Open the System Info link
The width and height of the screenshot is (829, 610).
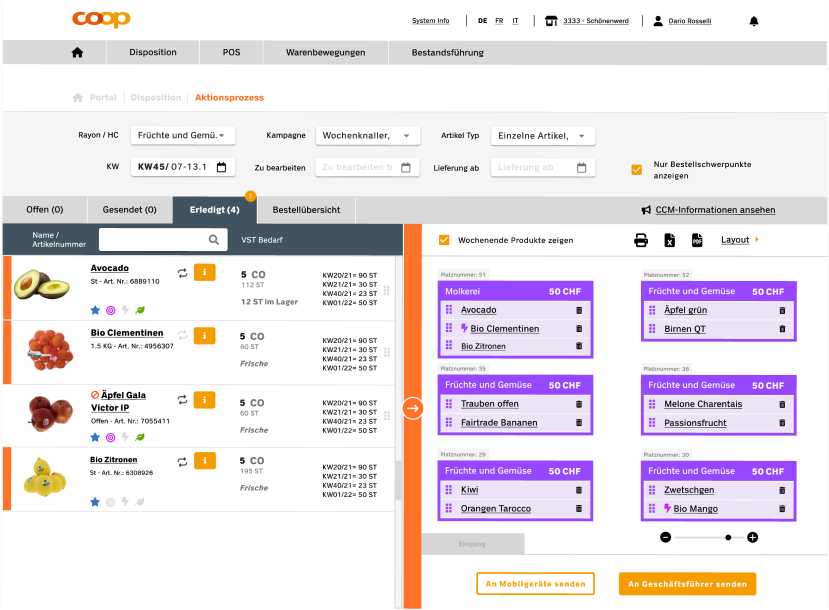430,21
